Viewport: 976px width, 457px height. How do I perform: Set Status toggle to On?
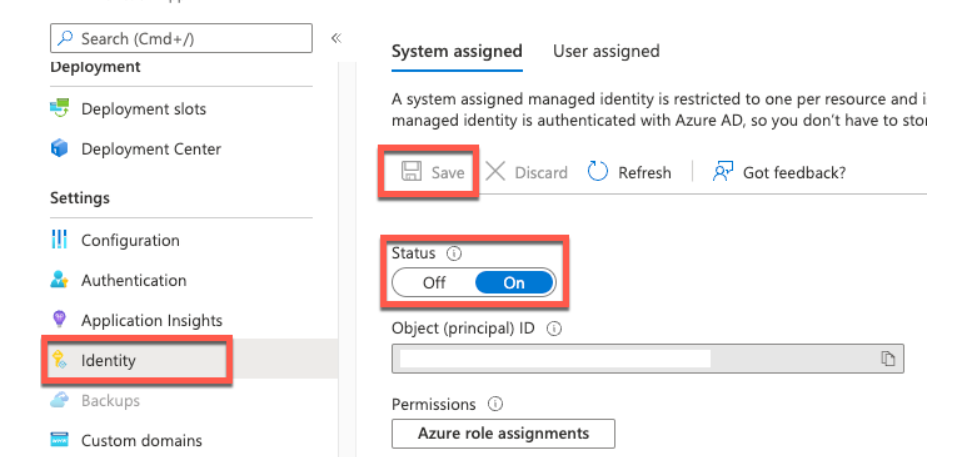pyautogui.click(x=514, y=283)
